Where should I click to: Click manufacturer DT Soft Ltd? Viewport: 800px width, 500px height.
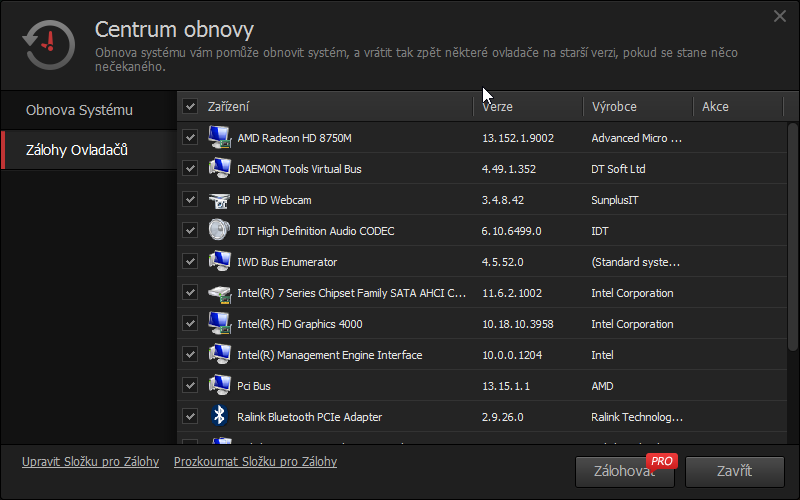[618, 169]
